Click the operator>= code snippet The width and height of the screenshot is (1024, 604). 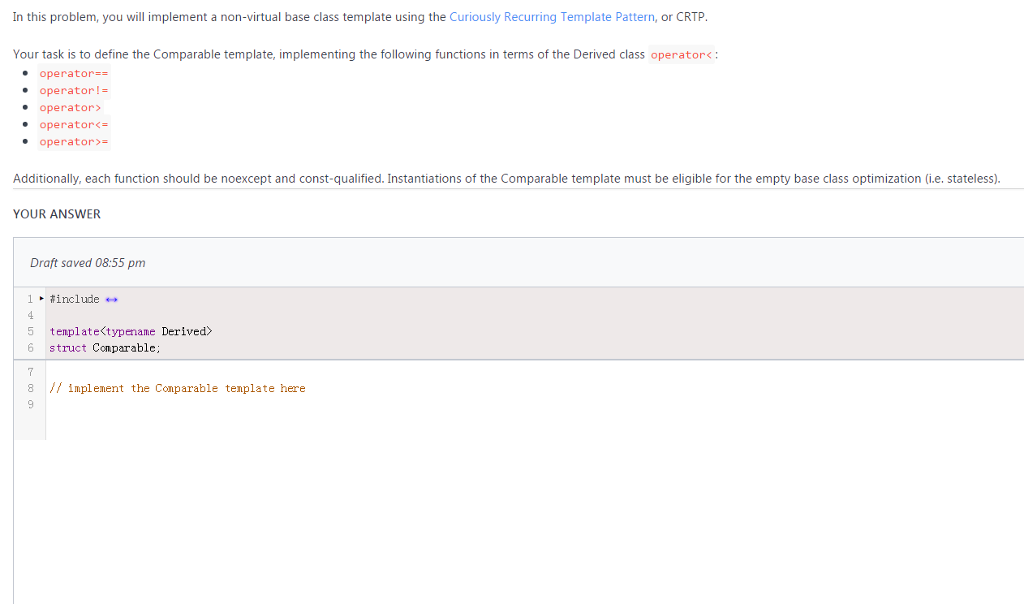(74, 141)
